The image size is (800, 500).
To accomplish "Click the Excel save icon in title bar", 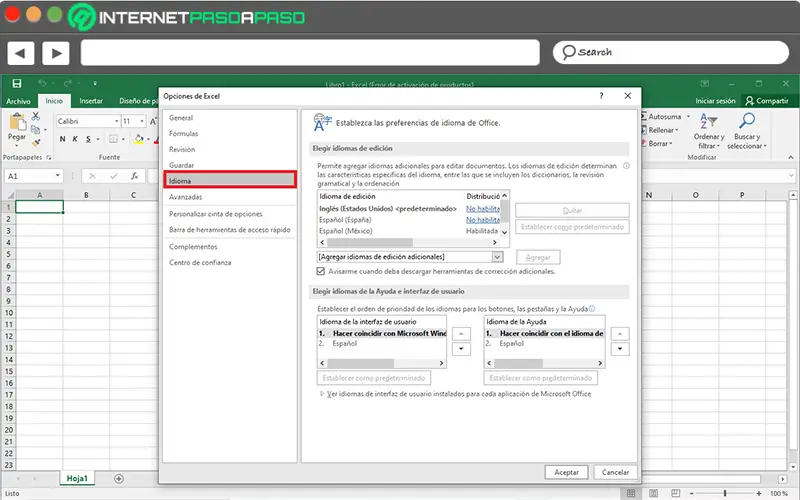I will 17,83.
